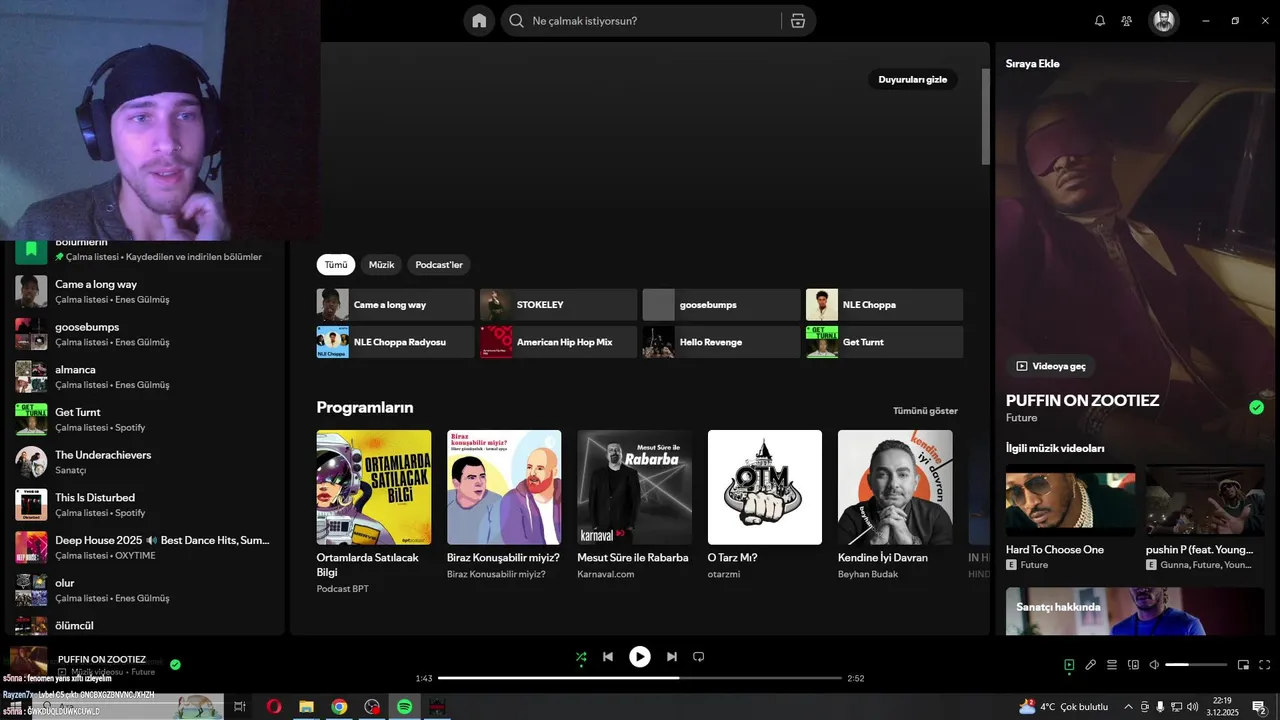Click the main view vertical scrollbar
1280x720 pixels.
coord(985,118)
